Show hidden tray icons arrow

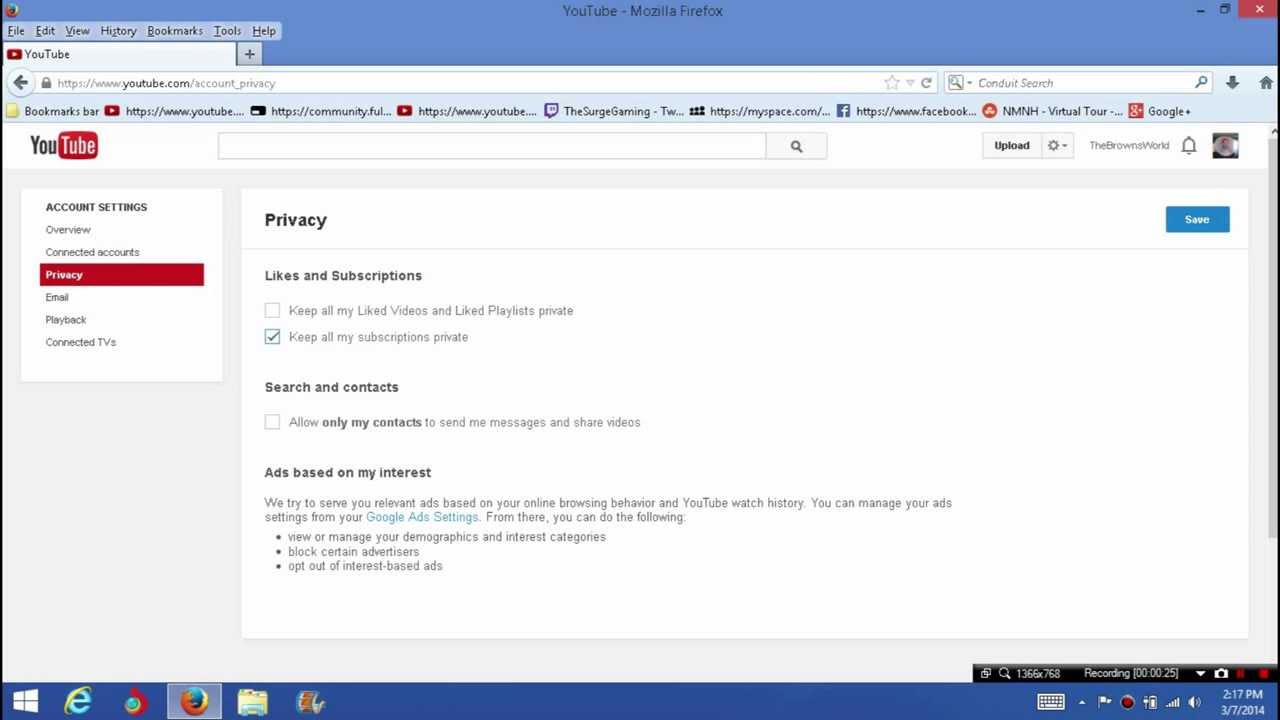(x=1081, y=702)
